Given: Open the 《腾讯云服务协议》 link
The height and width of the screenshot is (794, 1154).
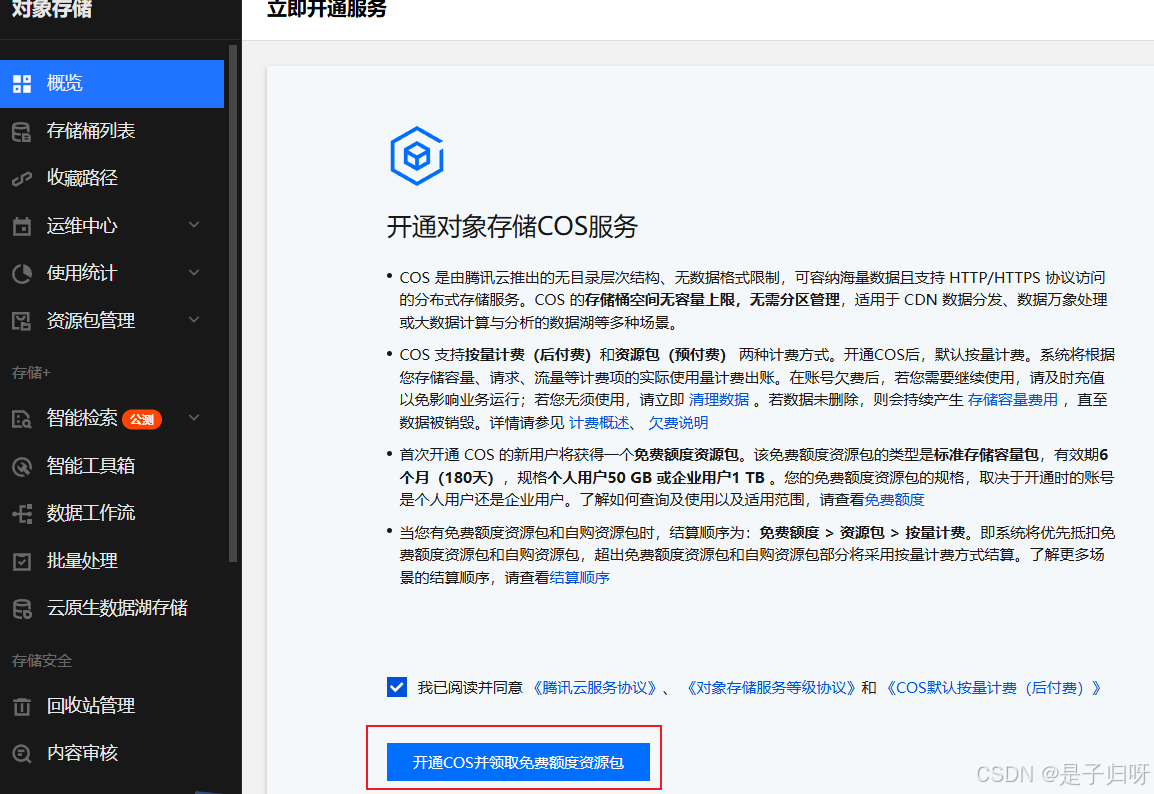Looking at the screenshot, I should point(593,687).
